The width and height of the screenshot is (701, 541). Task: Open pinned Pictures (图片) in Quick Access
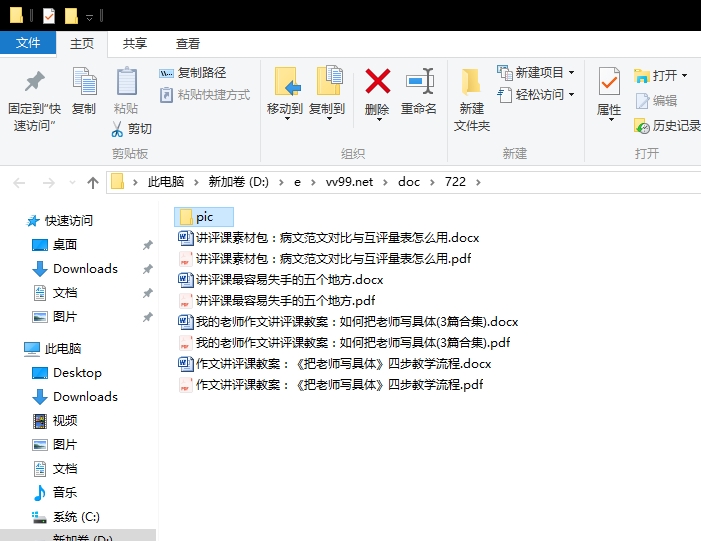click(55, 317)
